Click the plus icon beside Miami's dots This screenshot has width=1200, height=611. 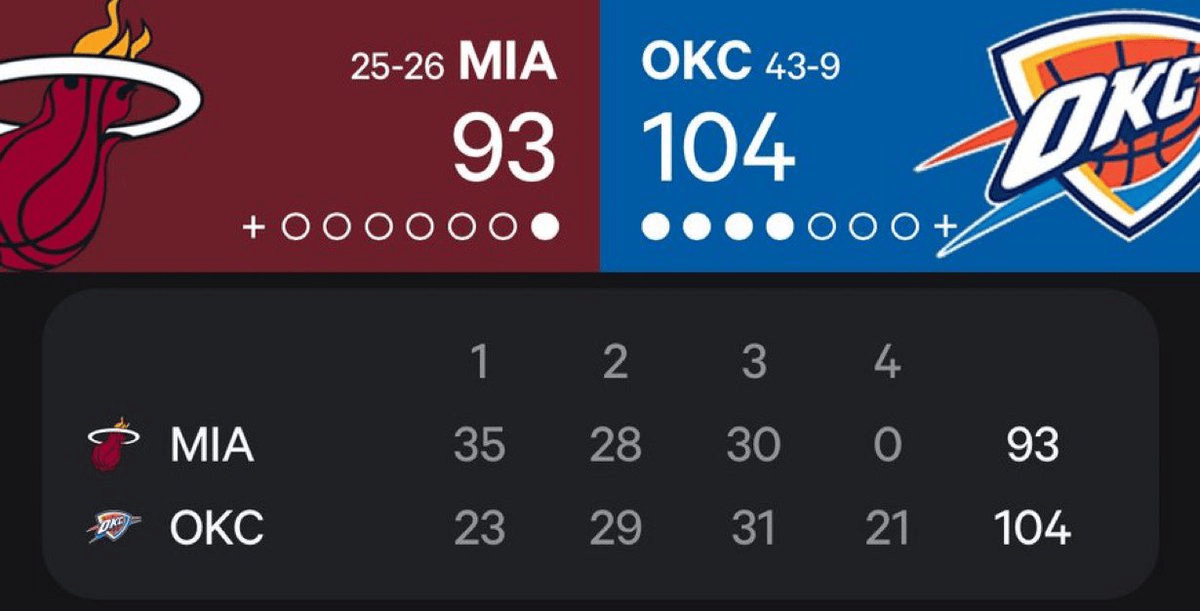254,228
